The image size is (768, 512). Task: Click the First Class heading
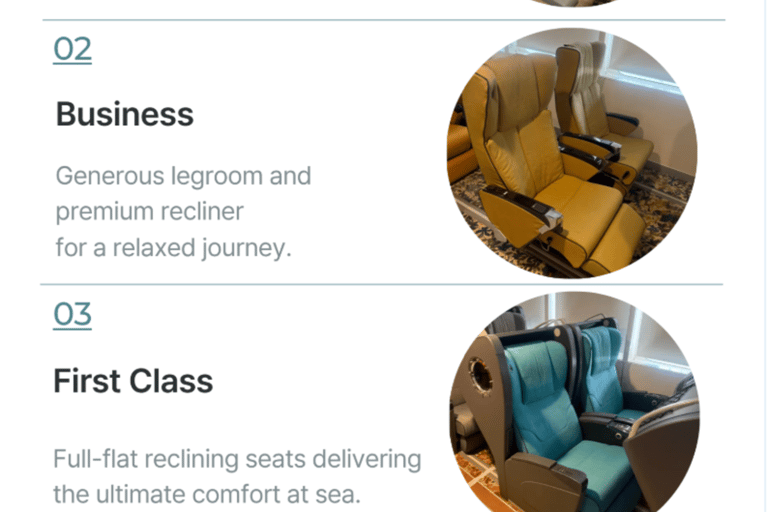[x=133, y=381]
